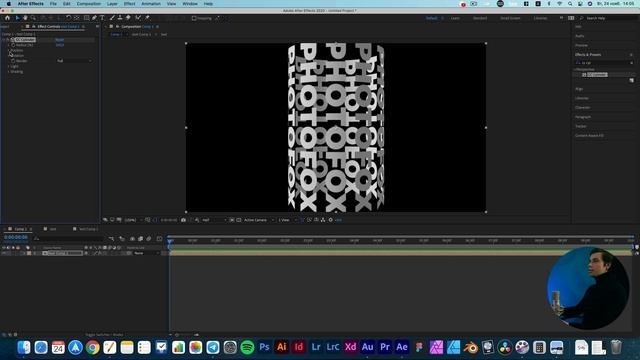Open the Composition menu
The image size is (640, 360).
89,4
